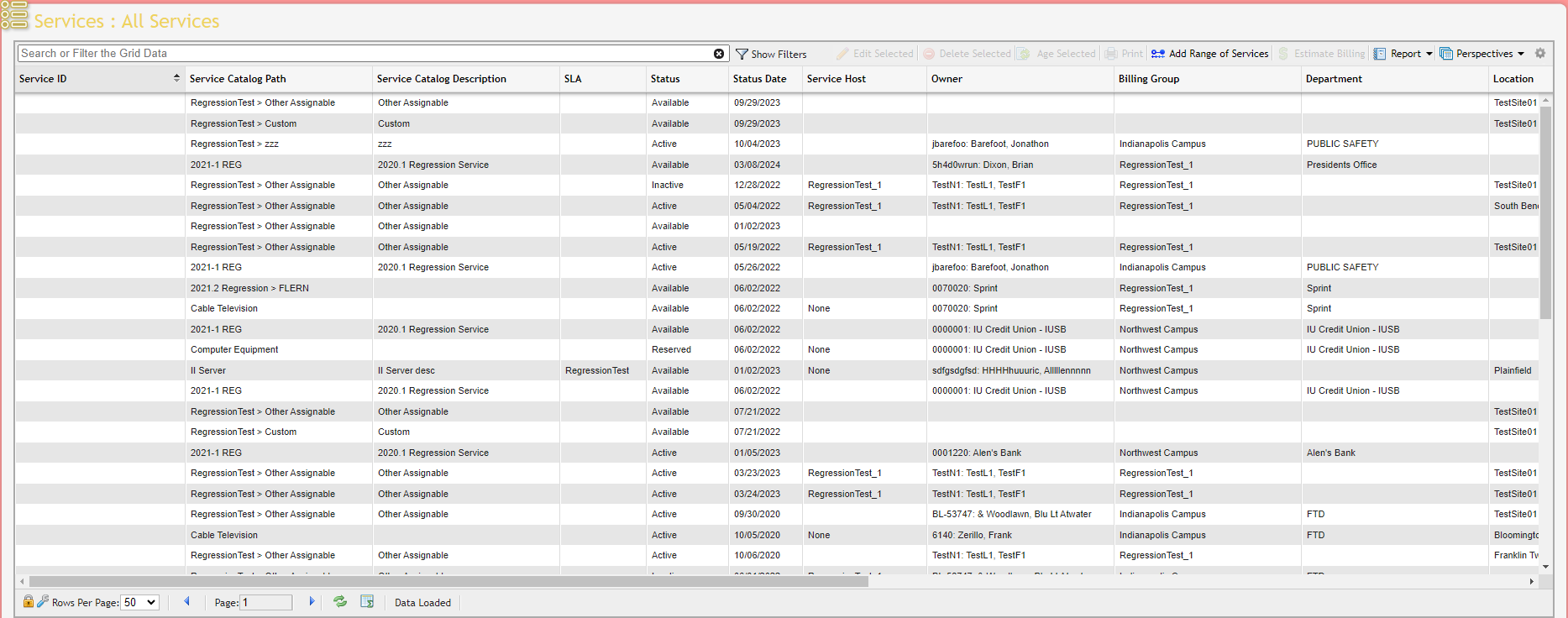
Task: Click the lock icon in the footer bar
Action: pyautogui.click(x=29, y=601)
